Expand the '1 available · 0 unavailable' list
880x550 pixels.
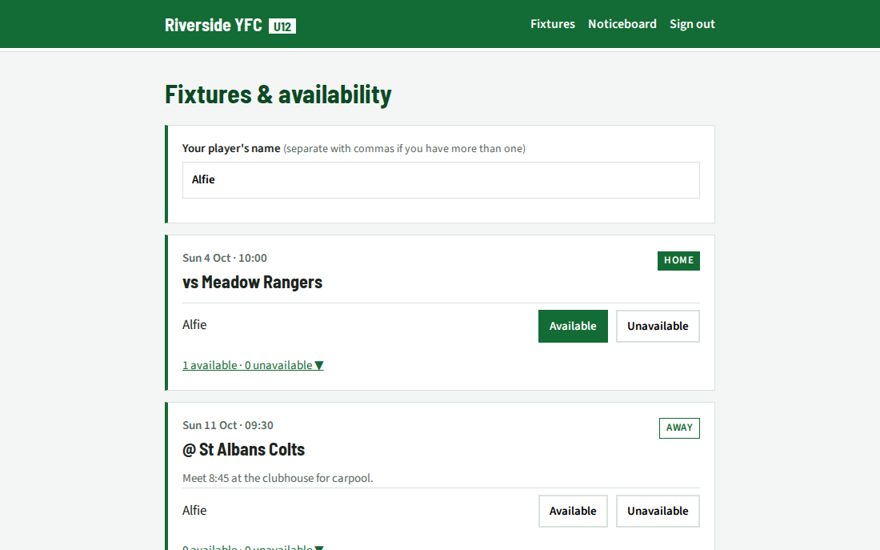pyautogui.click(x=253, y=365)
